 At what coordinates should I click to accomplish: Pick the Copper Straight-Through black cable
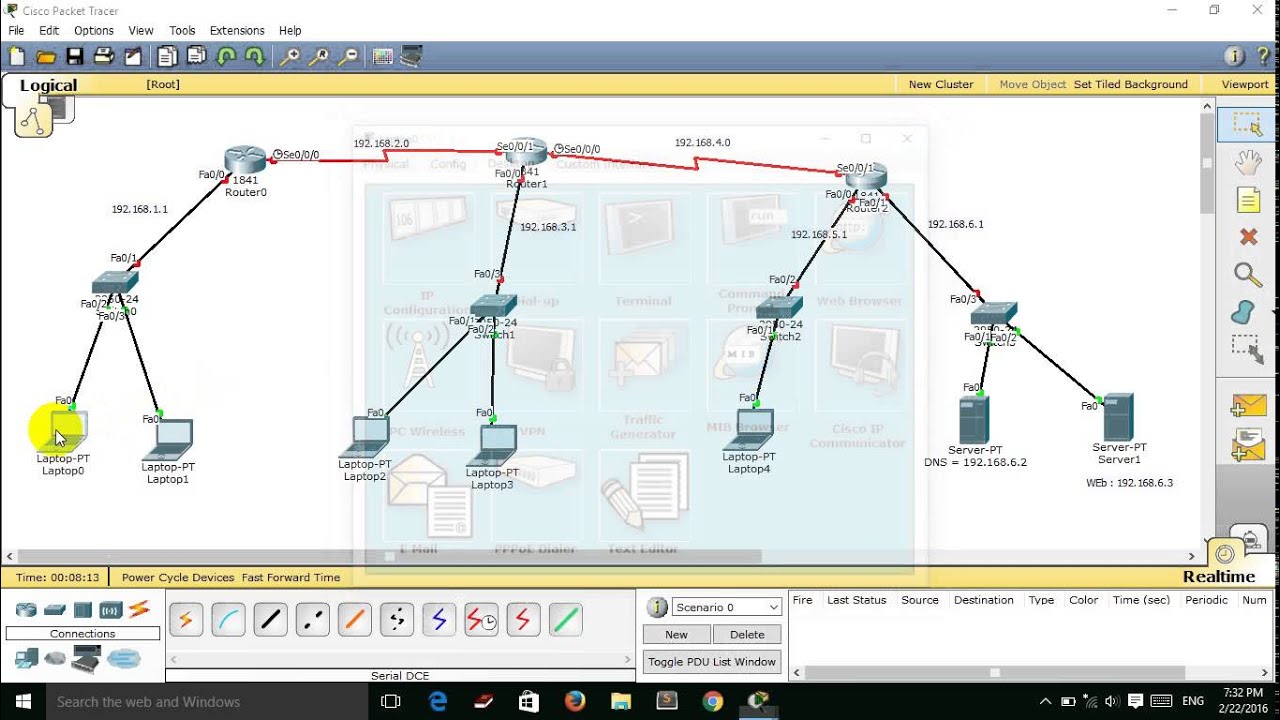pos(270,621)
